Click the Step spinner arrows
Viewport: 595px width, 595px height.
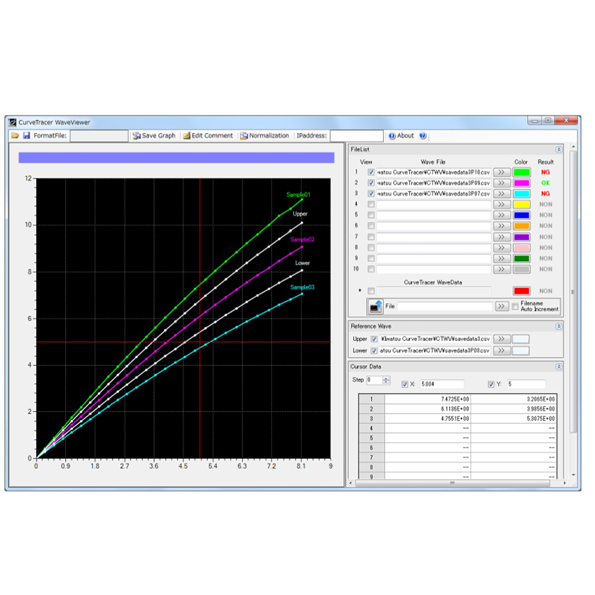coord(386,380)
